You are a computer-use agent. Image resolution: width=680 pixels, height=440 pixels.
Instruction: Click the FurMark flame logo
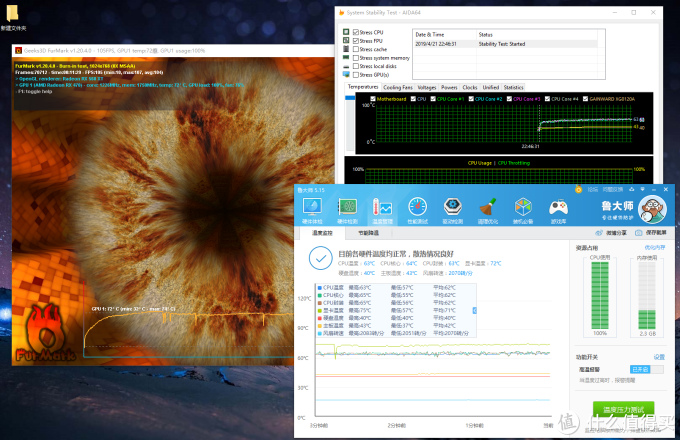(x=46, y=332)
